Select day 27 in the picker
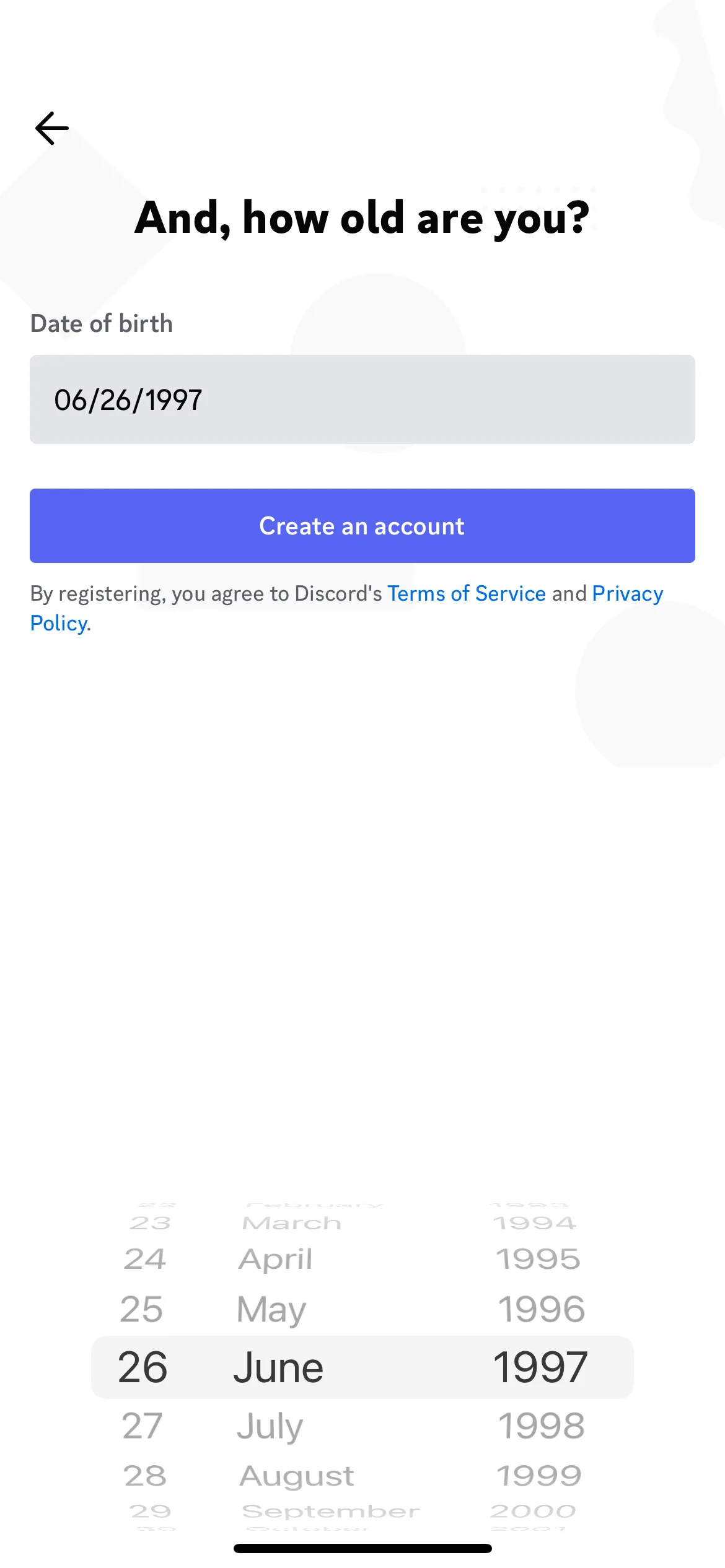The image size is (725, 1568). tap(142, 1426)
